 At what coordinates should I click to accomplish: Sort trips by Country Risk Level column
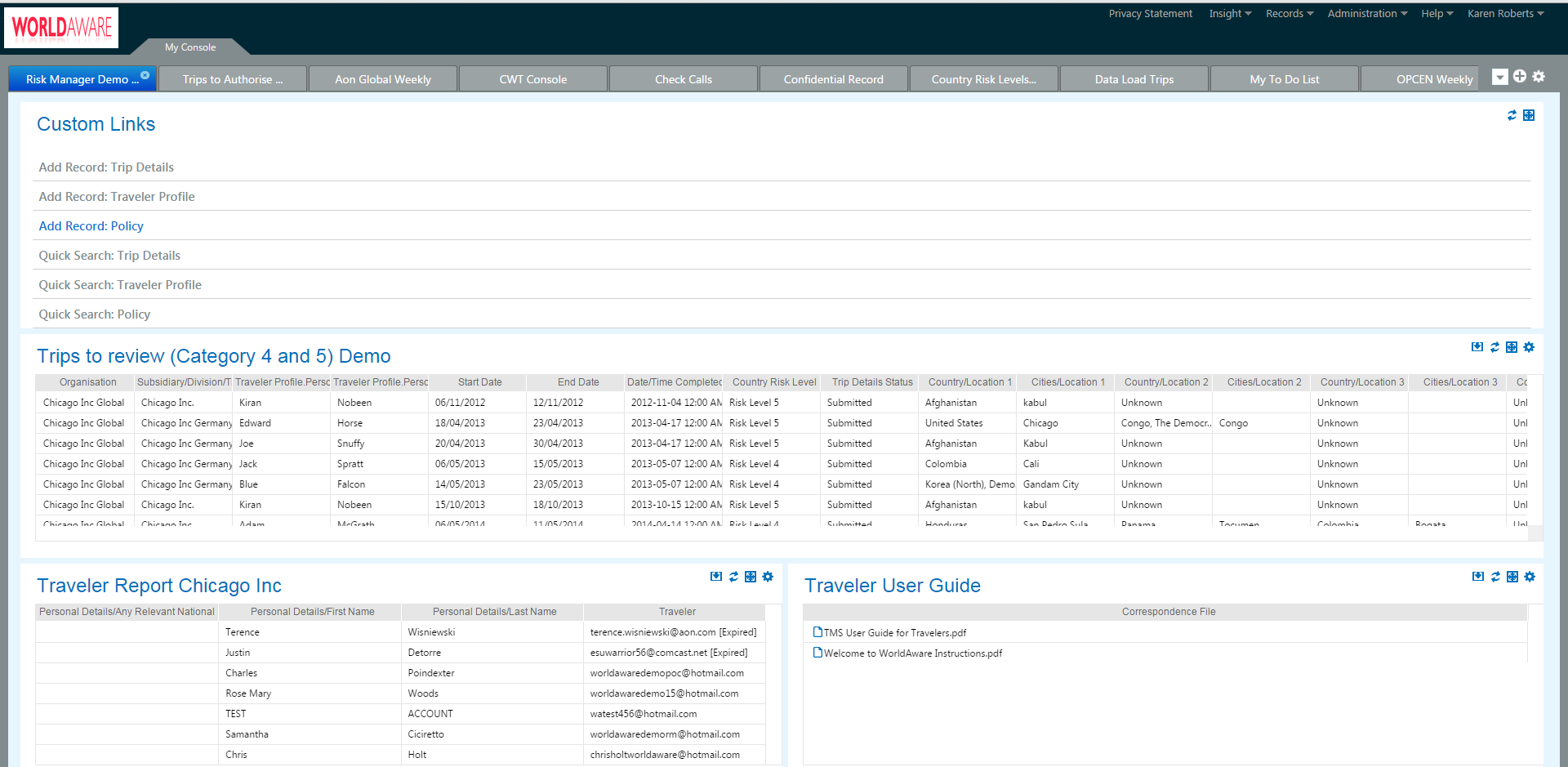[773, 382]
